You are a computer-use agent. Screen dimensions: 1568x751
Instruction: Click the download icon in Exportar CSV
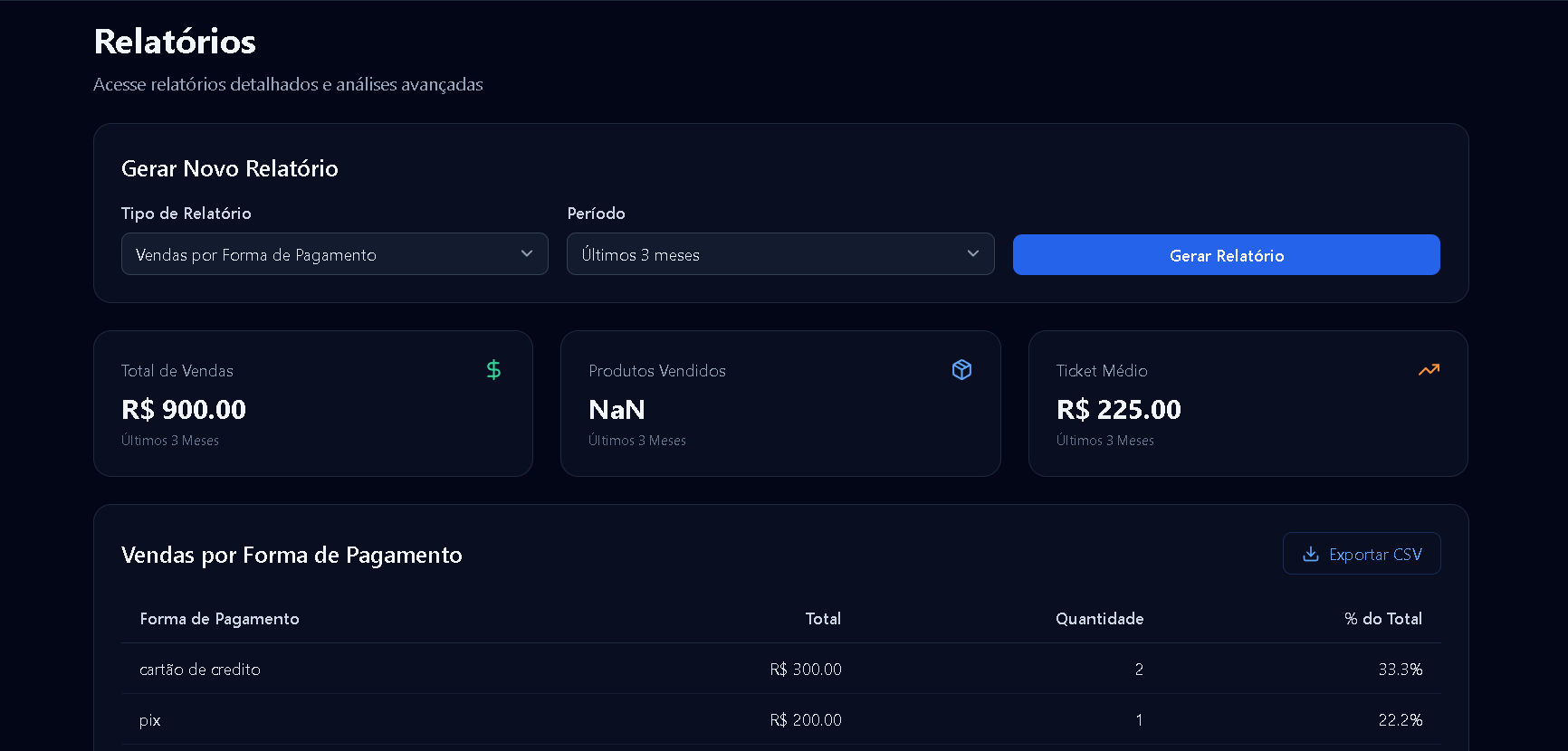pos(1310,554)
